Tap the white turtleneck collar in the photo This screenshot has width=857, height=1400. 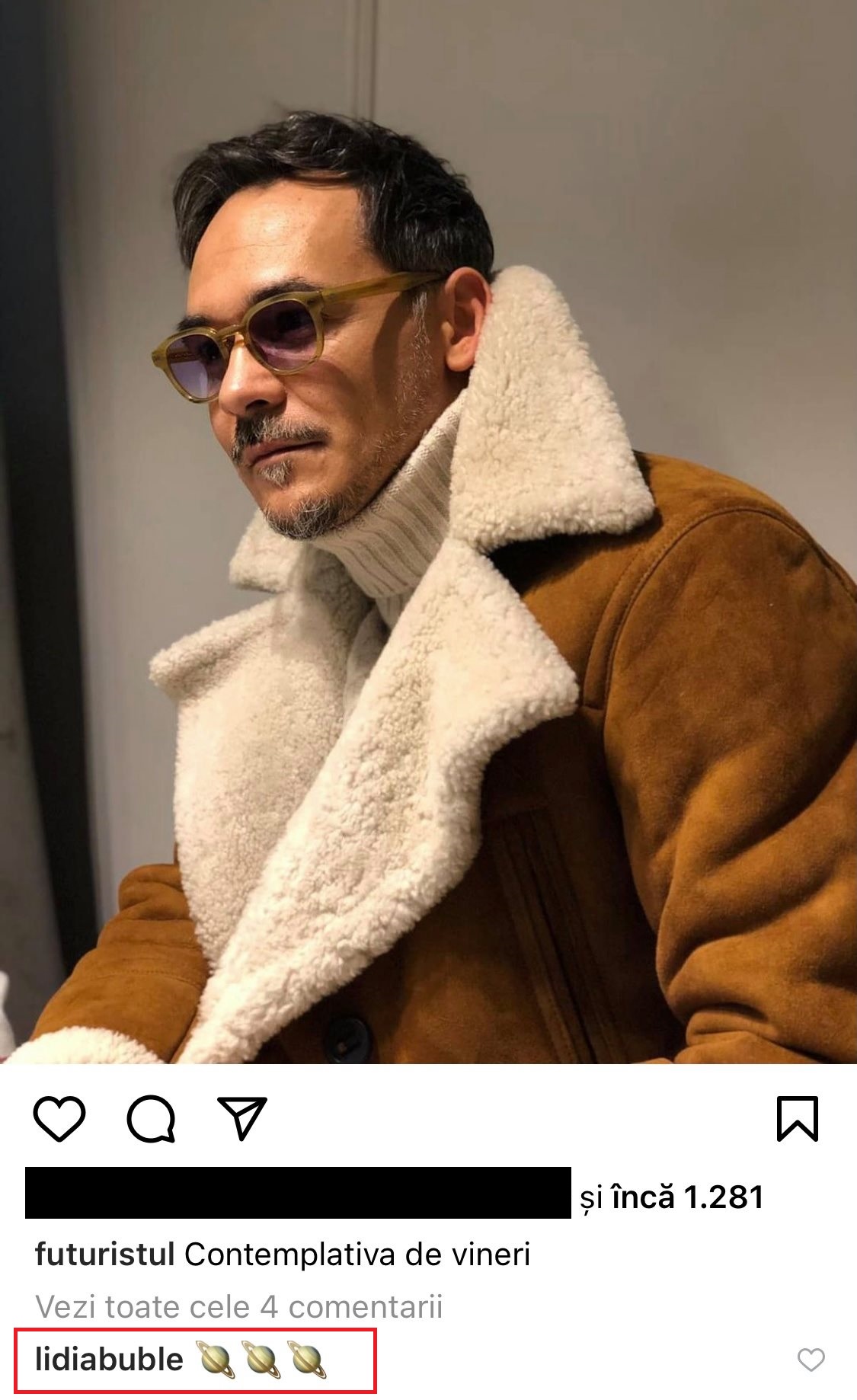click(396, 526)
